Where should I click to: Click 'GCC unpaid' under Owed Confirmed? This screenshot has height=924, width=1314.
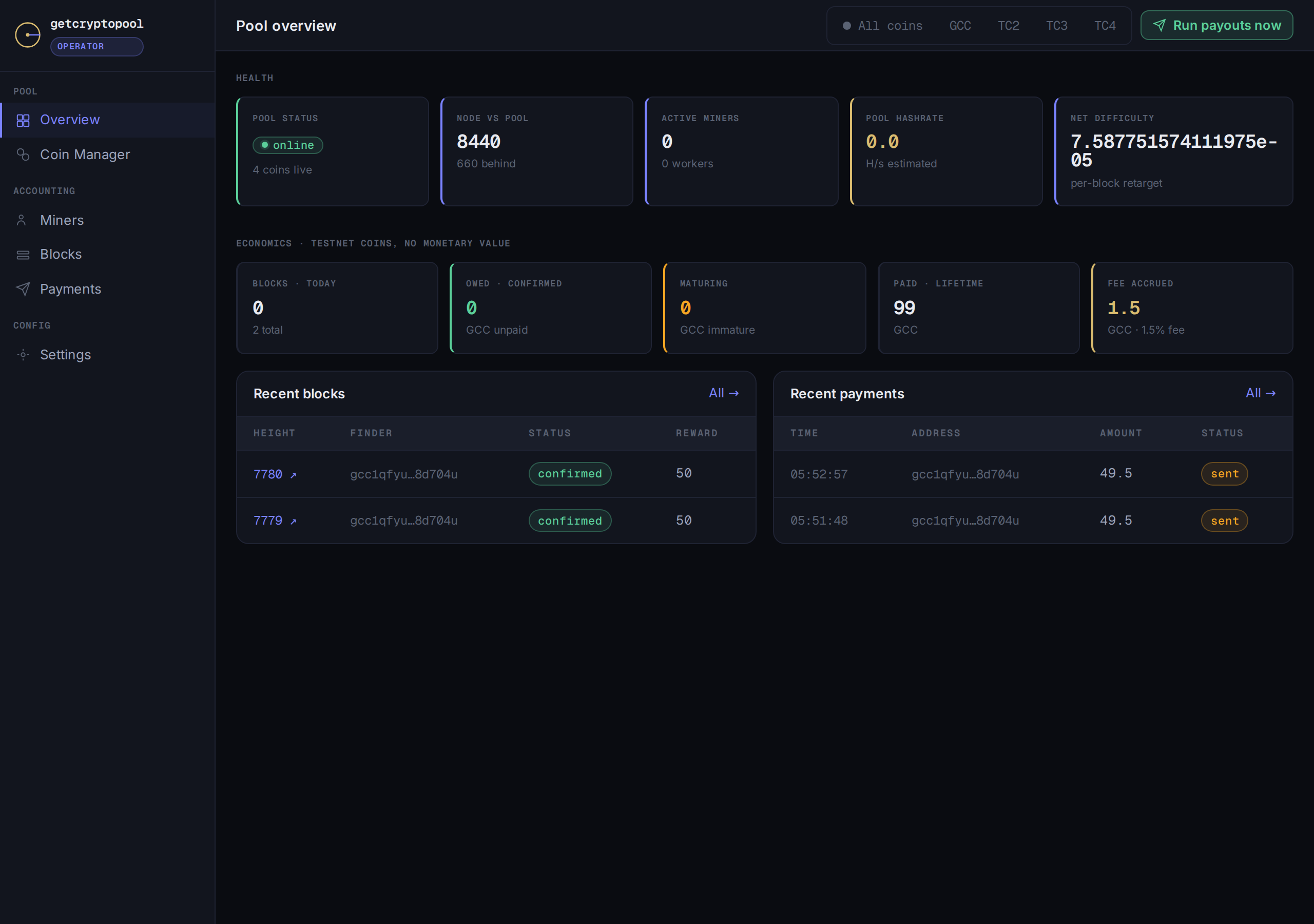tap(497, 330)
